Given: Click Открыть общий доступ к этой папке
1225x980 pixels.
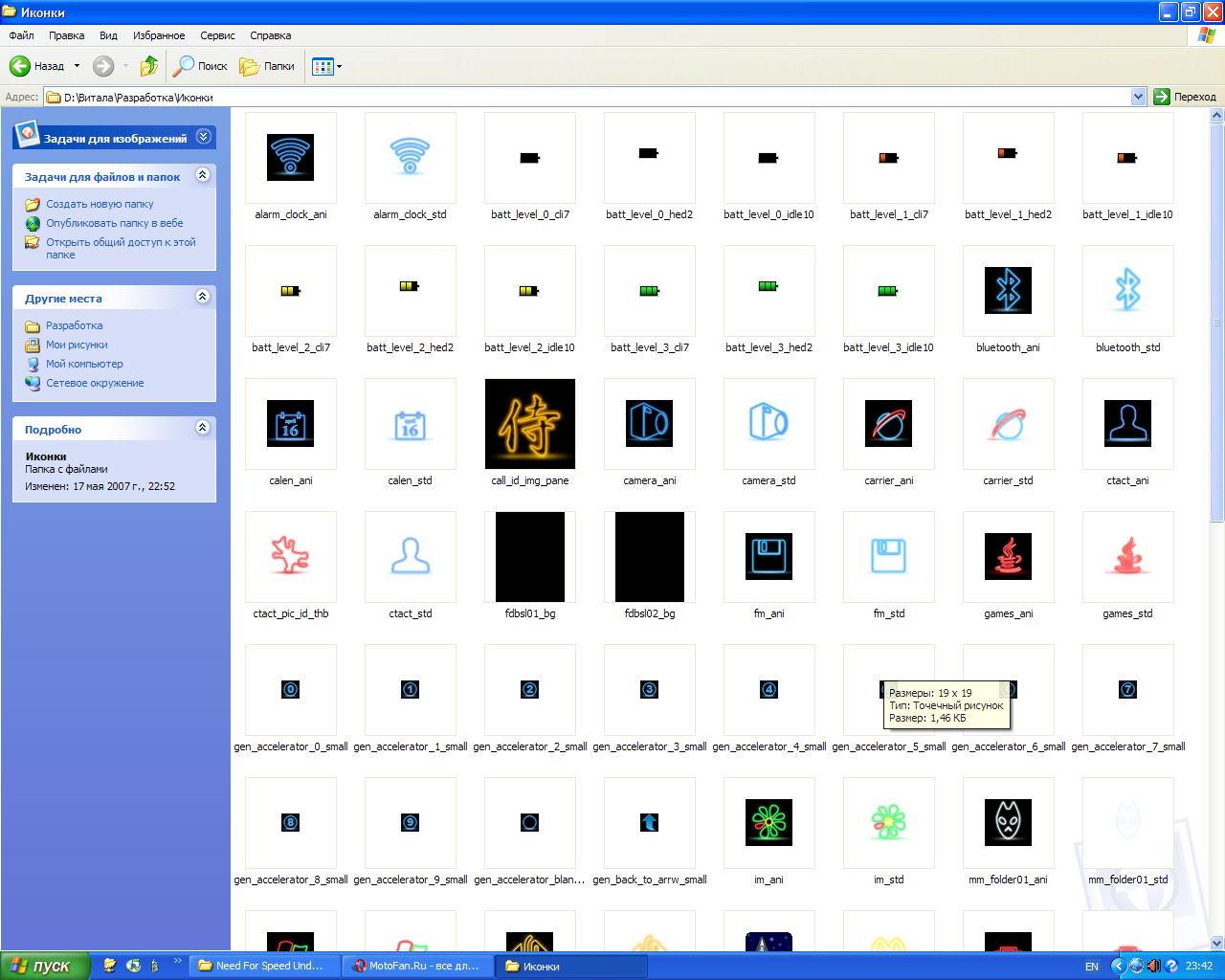Looking at the screenshot, I should pyautogui.click(x=121, y=248).
